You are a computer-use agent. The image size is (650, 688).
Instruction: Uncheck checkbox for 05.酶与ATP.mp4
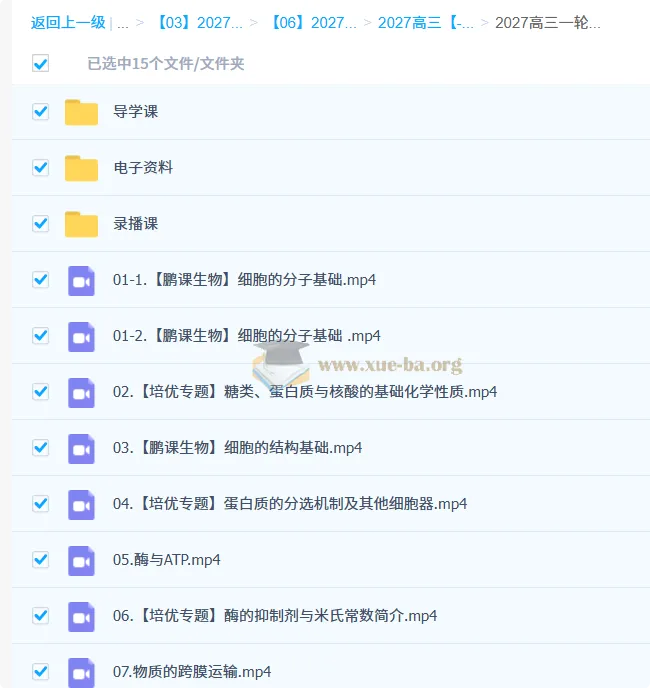coord(40,559)
